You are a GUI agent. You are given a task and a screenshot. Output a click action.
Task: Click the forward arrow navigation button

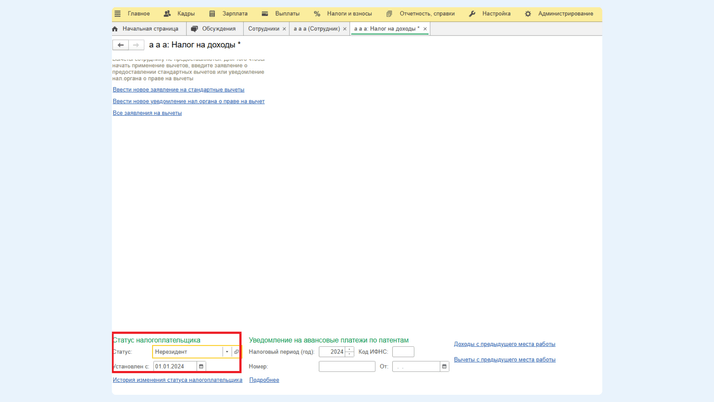(x=136, y=45)
